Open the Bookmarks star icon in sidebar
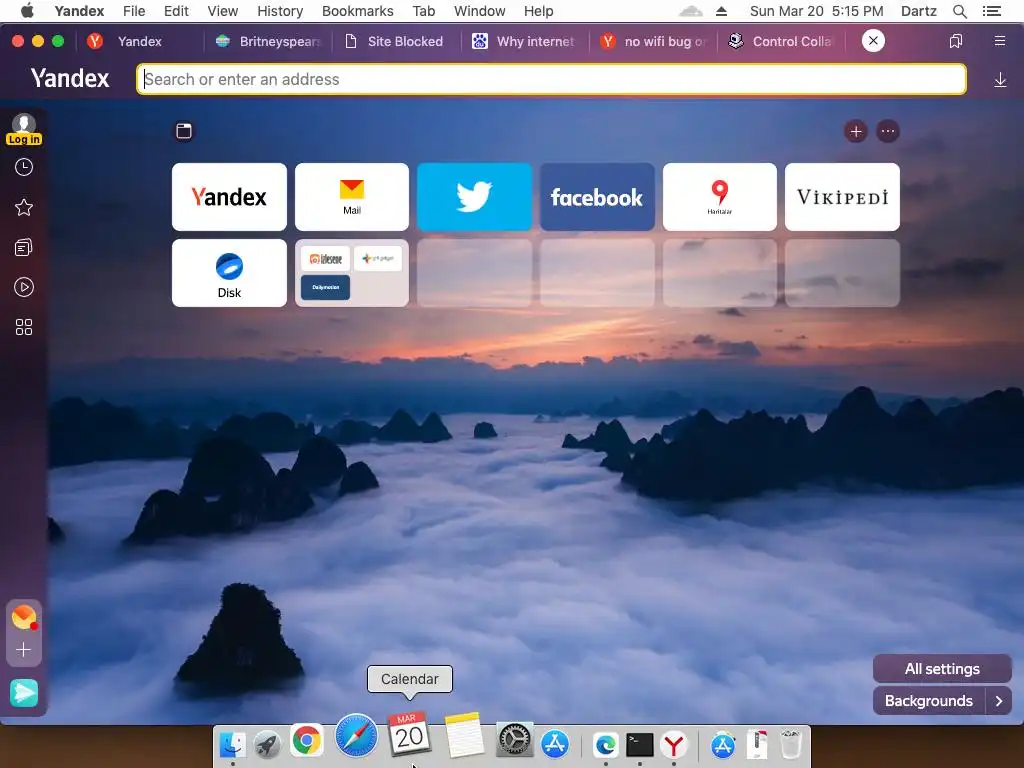The width and height of the screenshot is (1024, 768). click(x=24, y=208)
